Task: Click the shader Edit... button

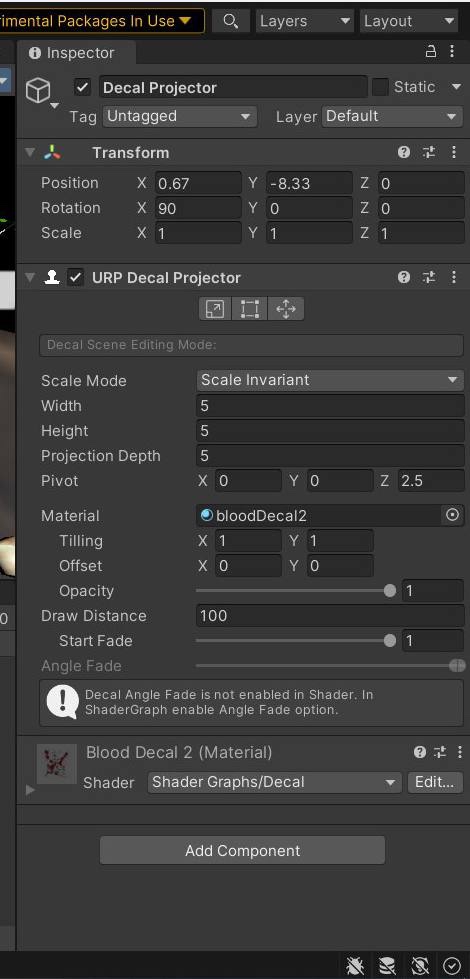Action: [x=435, y=782]
